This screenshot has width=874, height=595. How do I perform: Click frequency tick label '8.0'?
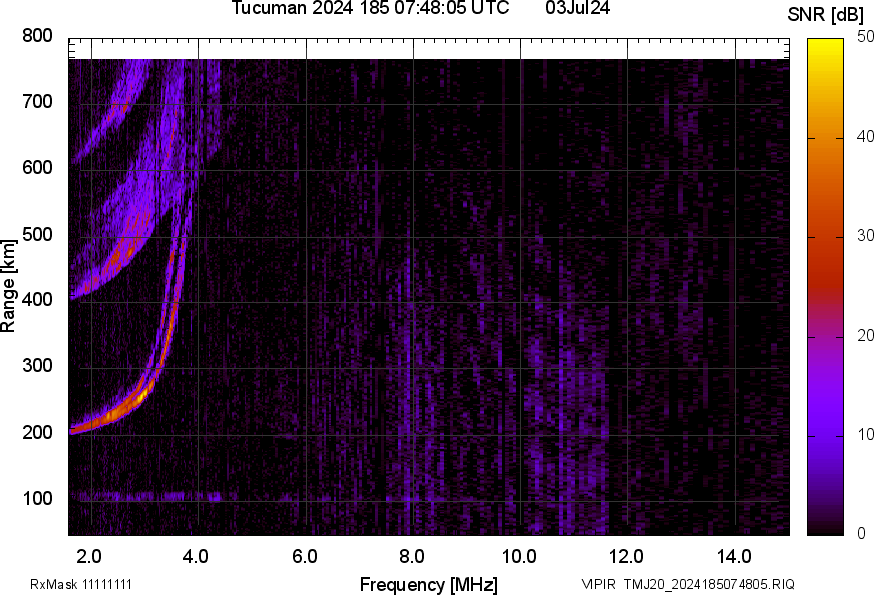pos(411,556)
